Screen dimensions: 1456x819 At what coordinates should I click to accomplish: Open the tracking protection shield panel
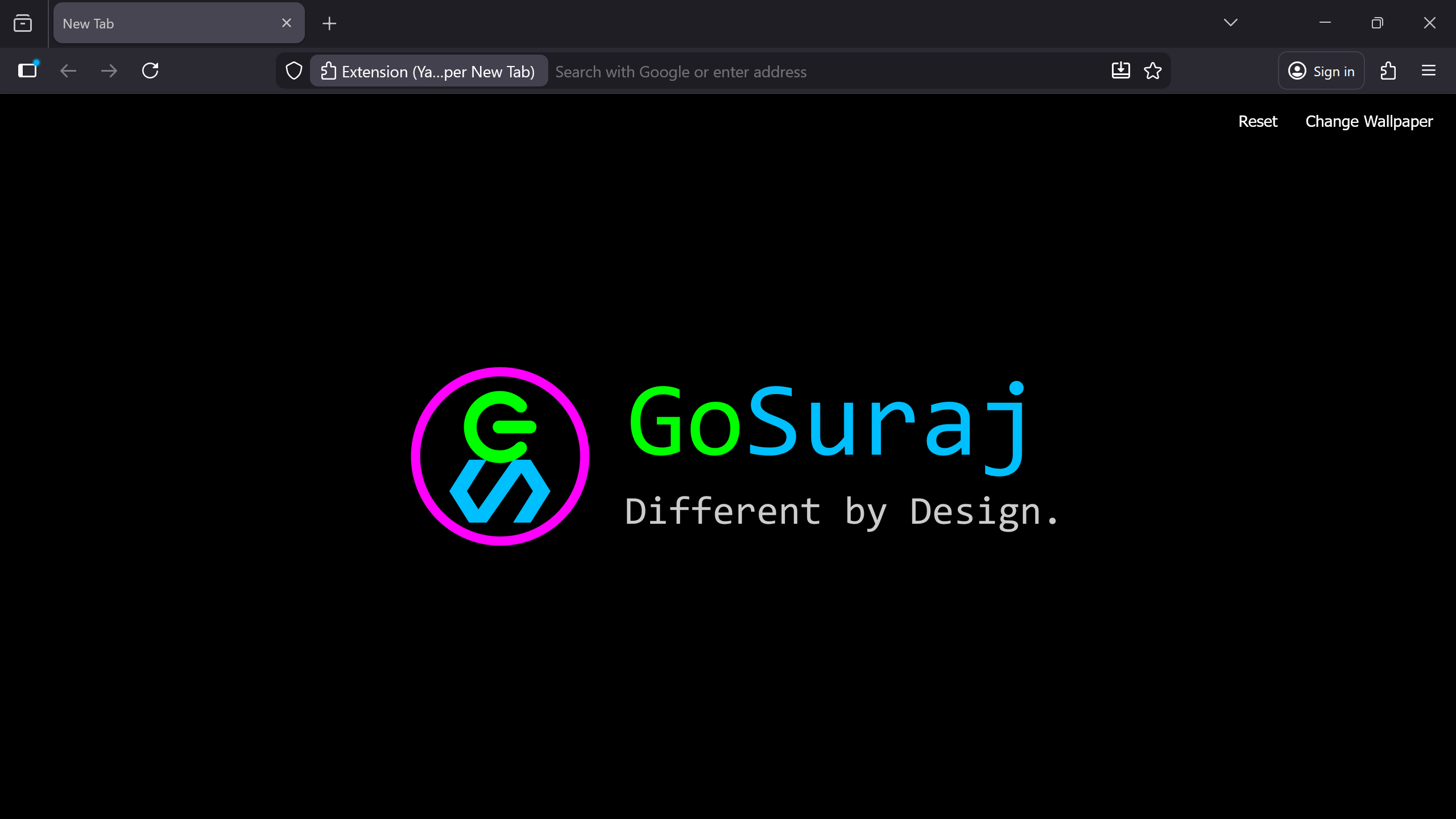click(293, 71)
